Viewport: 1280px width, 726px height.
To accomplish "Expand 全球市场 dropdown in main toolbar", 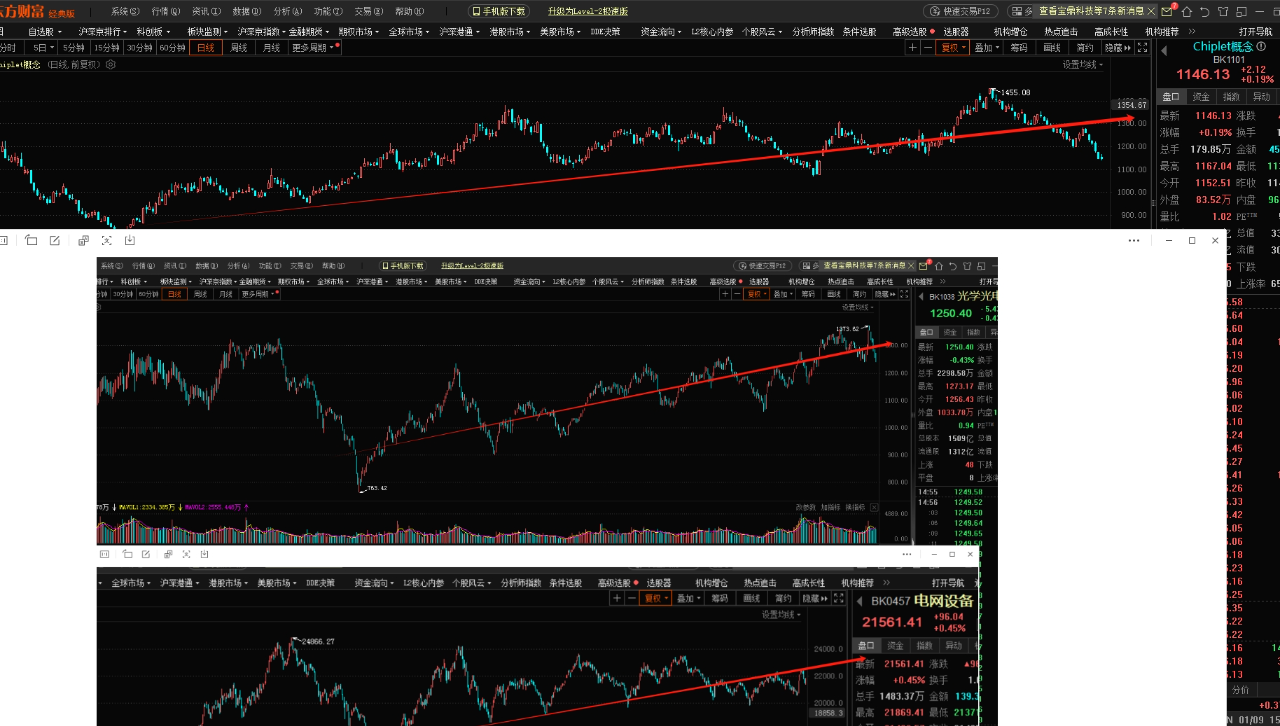I will 409,31.
